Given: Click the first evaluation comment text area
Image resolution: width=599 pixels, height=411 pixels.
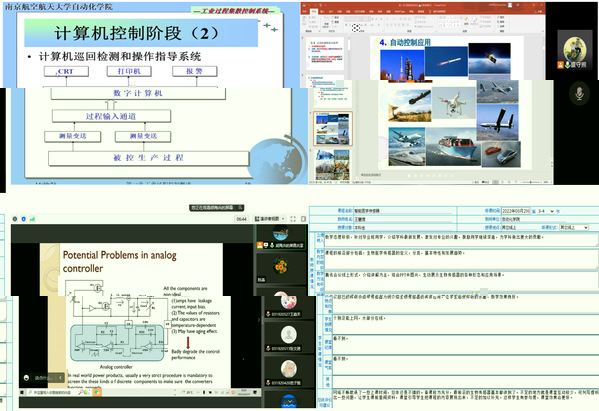Looking at the screenshot, I should [x=460, y=240].
